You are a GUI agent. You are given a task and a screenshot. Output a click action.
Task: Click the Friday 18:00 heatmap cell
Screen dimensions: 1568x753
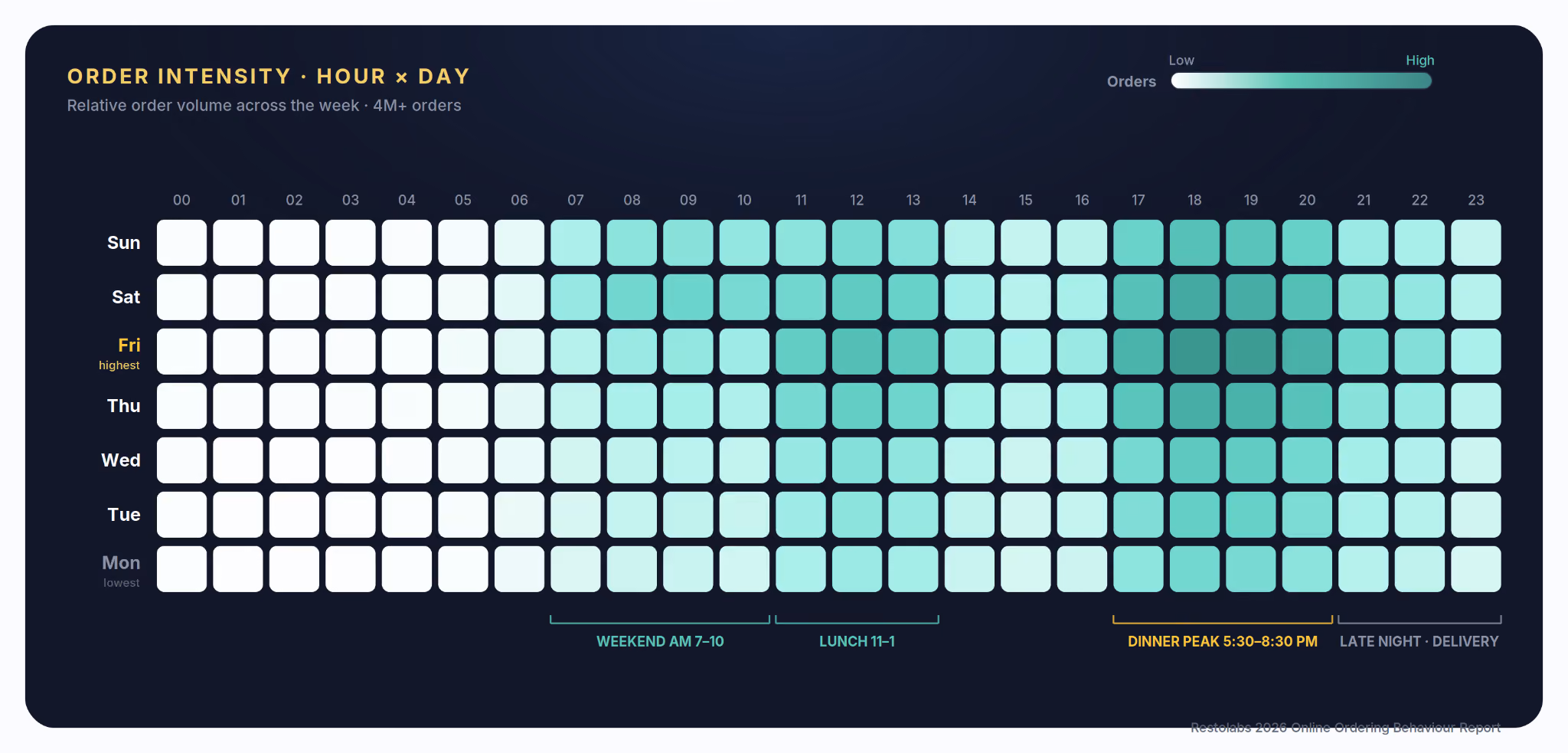(x=1194, y=352)
